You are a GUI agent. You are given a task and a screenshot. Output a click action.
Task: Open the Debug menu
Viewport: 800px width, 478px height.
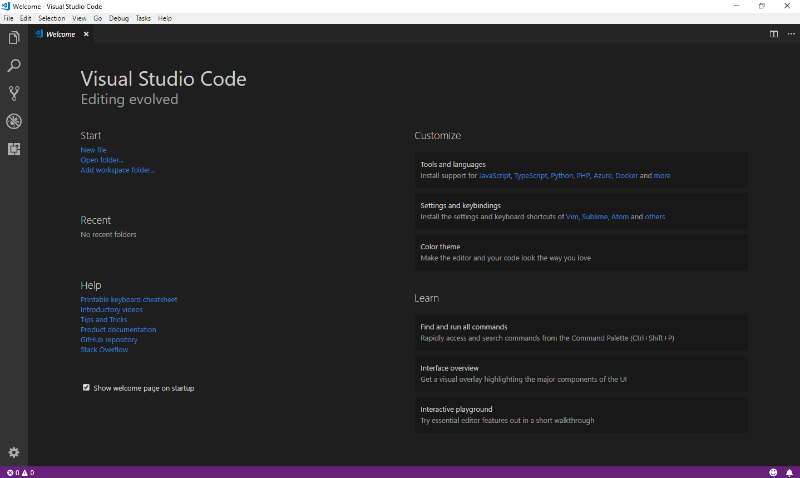coord(119,18)
